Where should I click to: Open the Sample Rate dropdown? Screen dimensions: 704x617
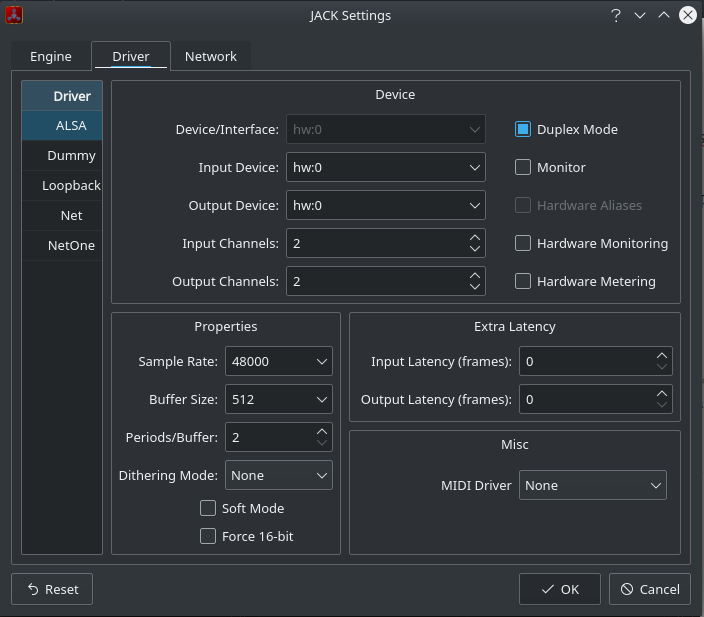tap(279, 361)
